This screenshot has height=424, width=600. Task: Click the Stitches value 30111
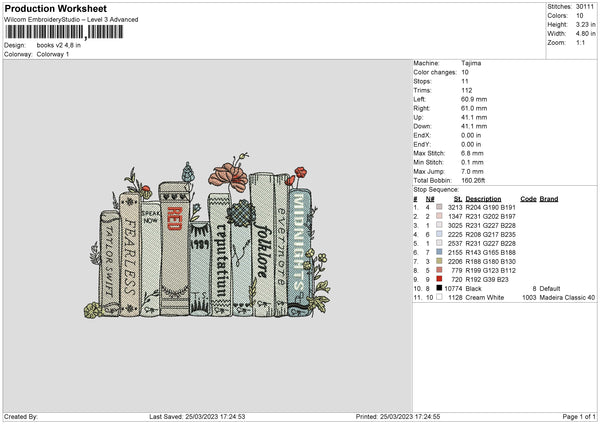(x=585, y=7)
